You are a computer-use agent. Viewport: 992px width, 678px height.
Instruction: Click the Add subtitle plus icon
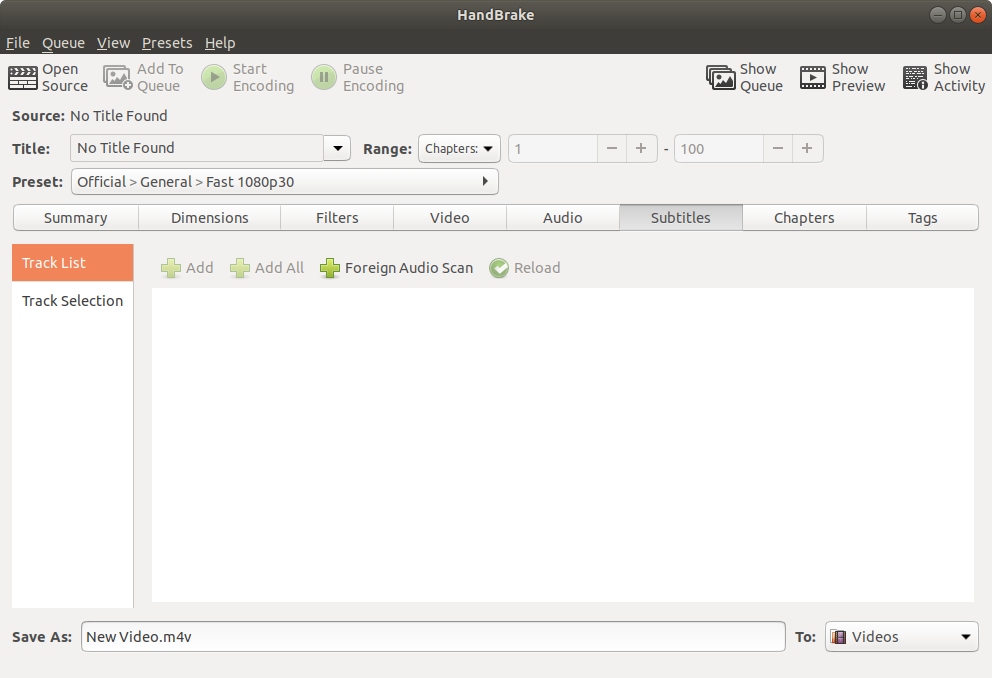click(x=171, y=268)
